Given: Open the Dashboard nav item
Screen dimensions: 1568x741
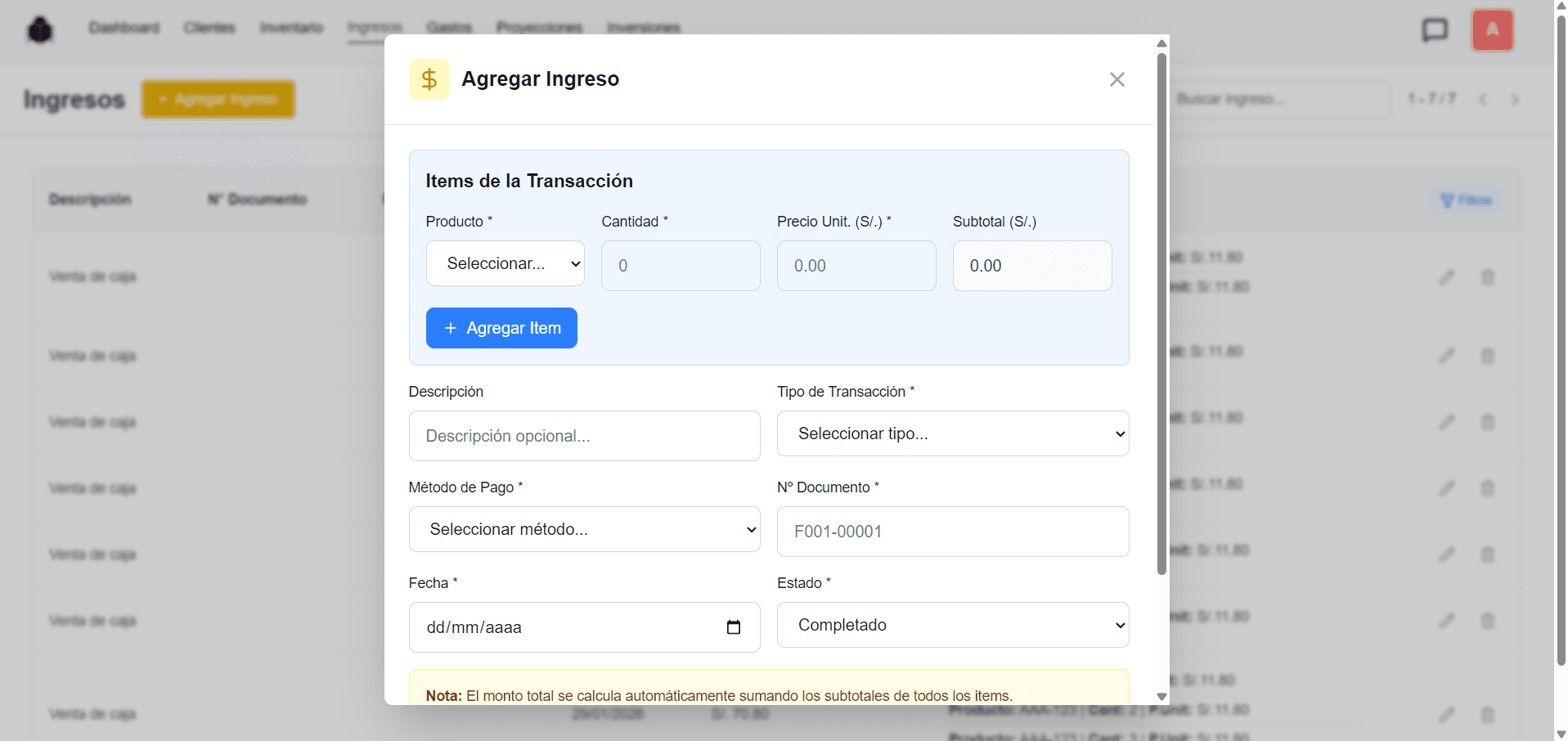Looking at the screenshot, I should (x=124, y=28).
